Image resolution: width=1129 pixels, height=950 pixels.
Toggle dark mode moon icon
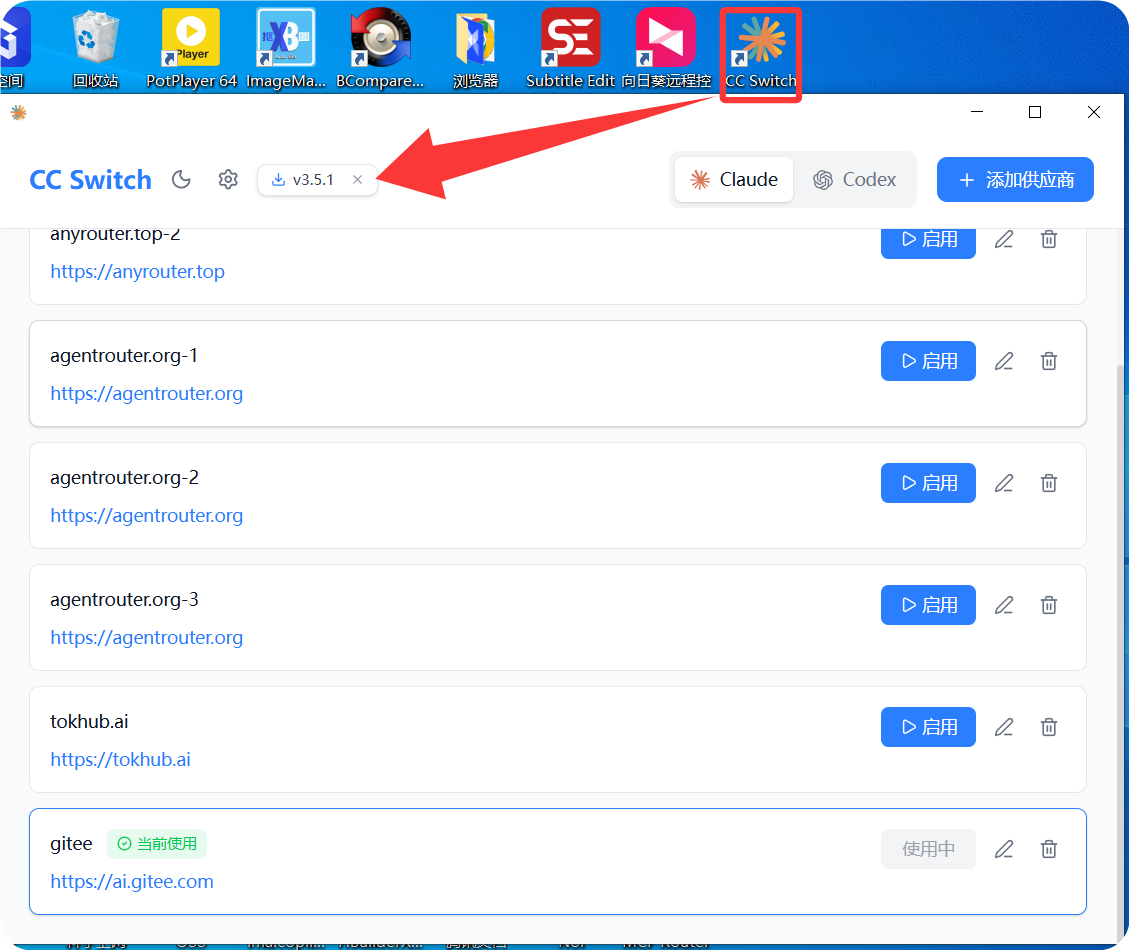pos(181,179)
